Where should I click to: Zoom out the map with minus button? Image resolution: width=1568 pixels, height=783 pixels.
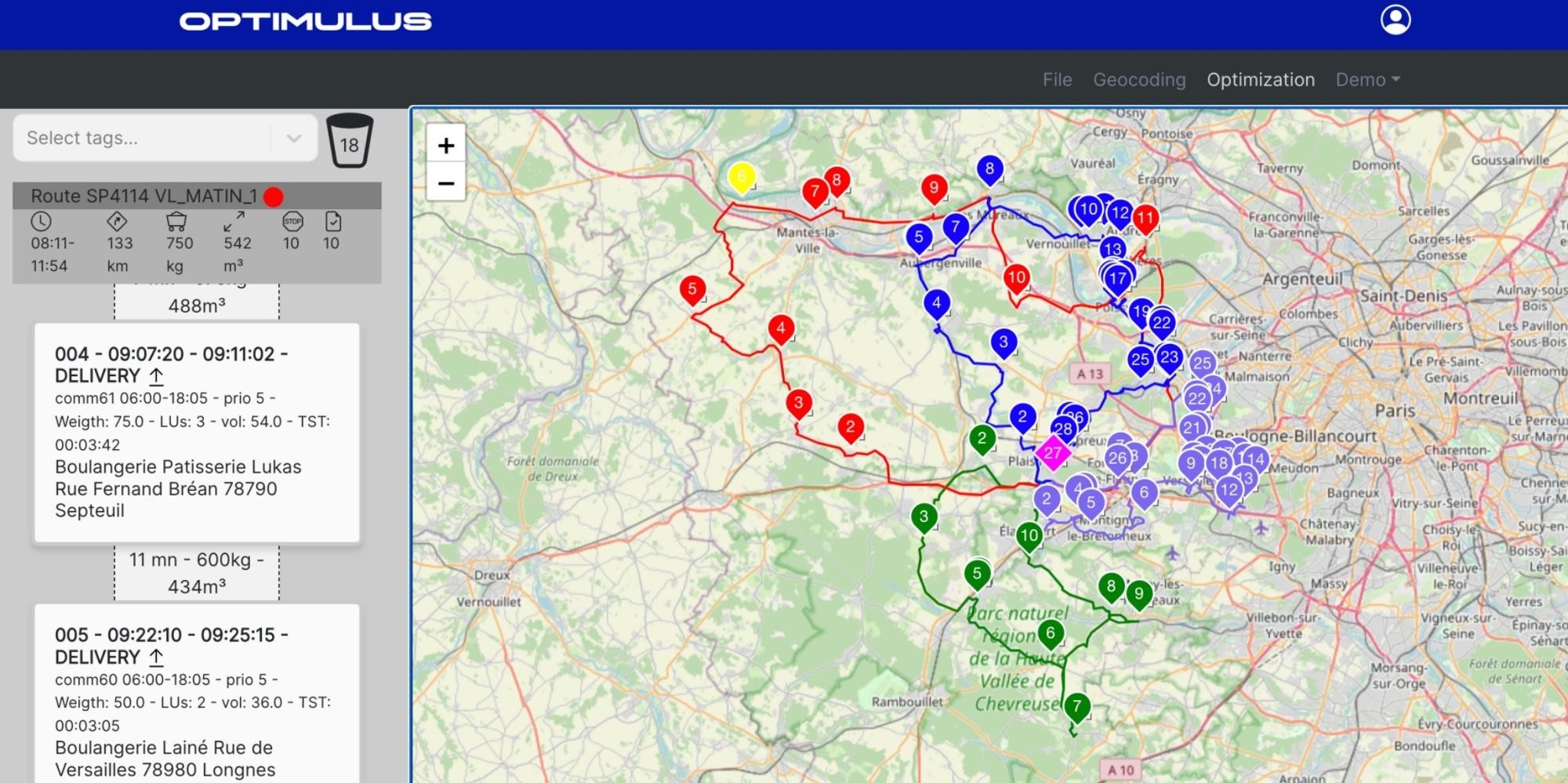click(446, 183)
